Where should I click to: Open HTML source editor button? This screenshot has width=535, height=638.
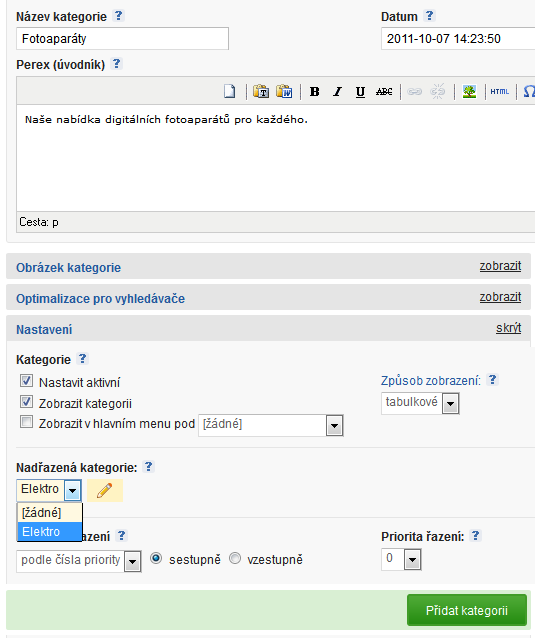coord(500,92)
